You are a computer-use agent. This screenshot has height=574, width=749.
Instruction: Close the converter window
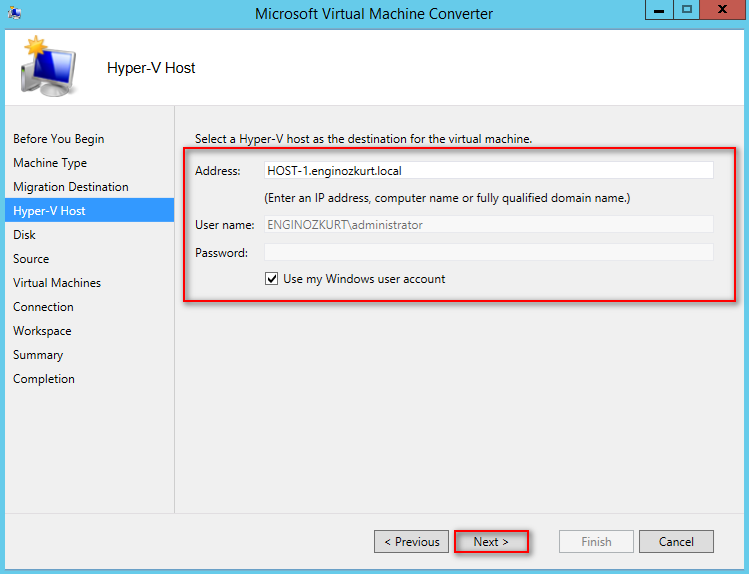pos(722,10)
